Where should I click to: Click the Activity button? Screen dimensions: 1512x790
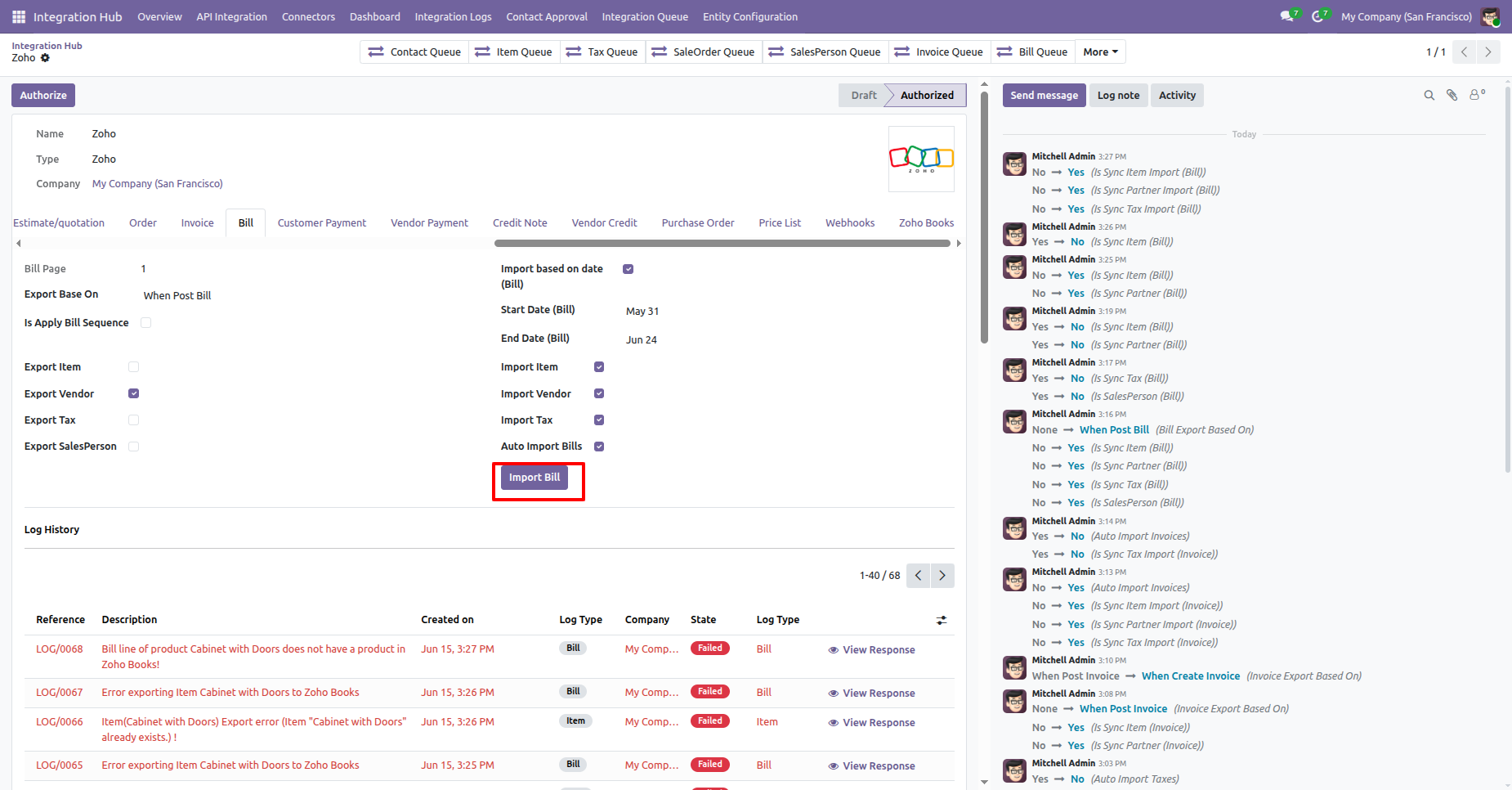pos(1177,95)
